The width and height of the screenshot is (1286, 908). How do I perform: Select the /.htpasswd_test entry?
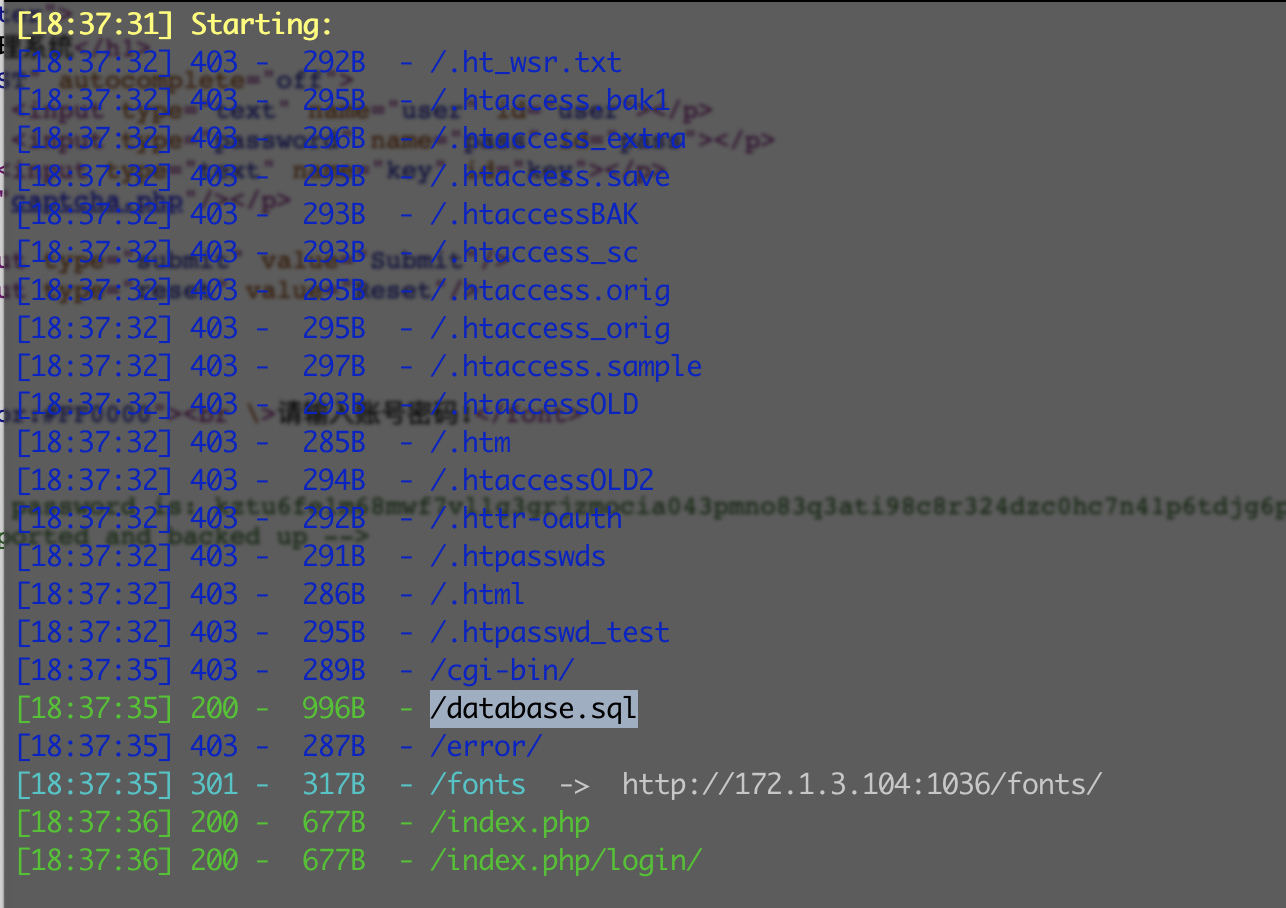coord(550,633)
